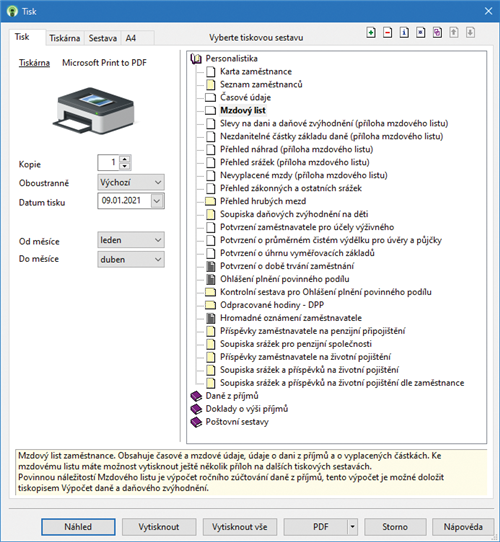Click the Datum tisku date field 09.01.2021
The height and width of the screenshot is (542, 500).
[124, 200]
